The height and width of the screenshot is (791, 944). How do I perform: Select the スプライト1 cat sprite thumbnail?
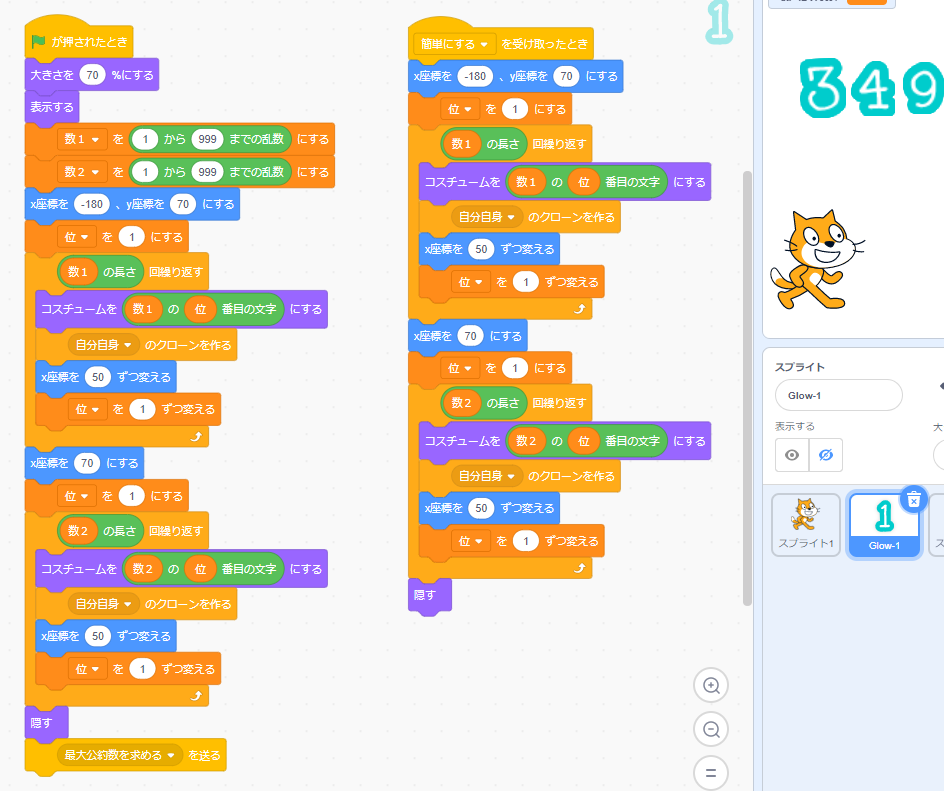(x=805, y=524)
